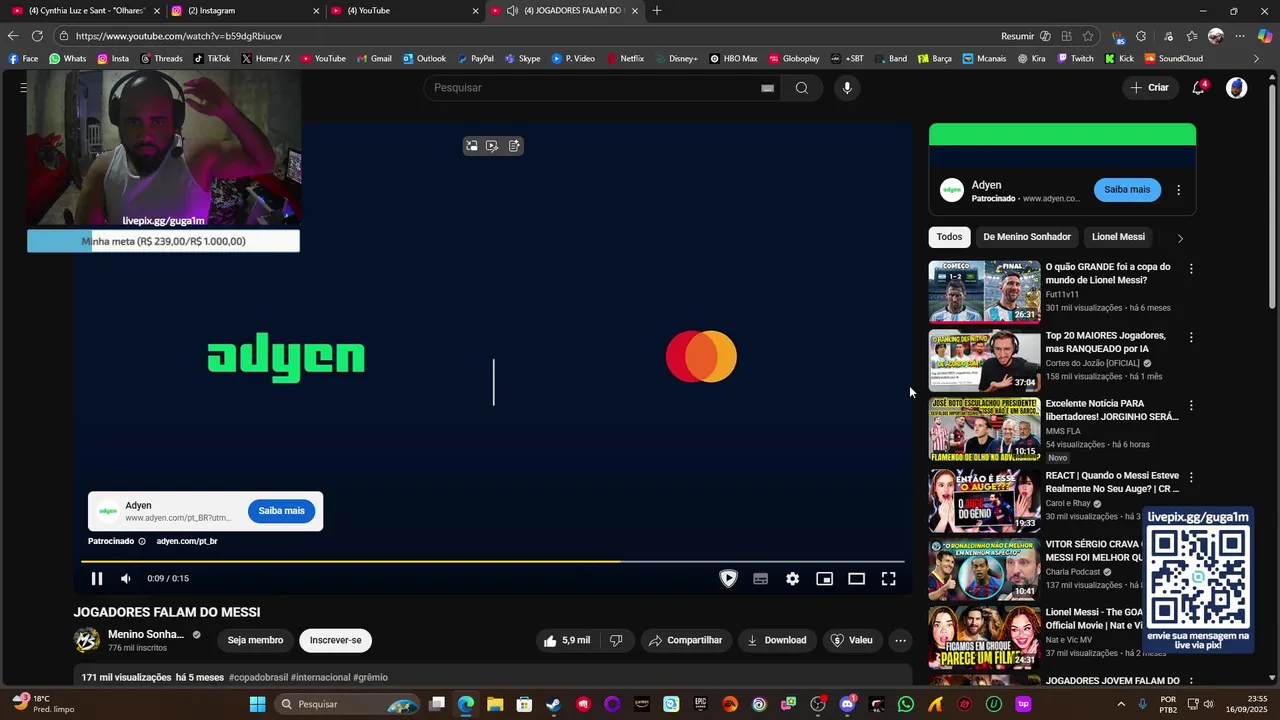Open the YouTube account avatar menu
The width and height of the screenshot is (1280, 720).
1237,88
